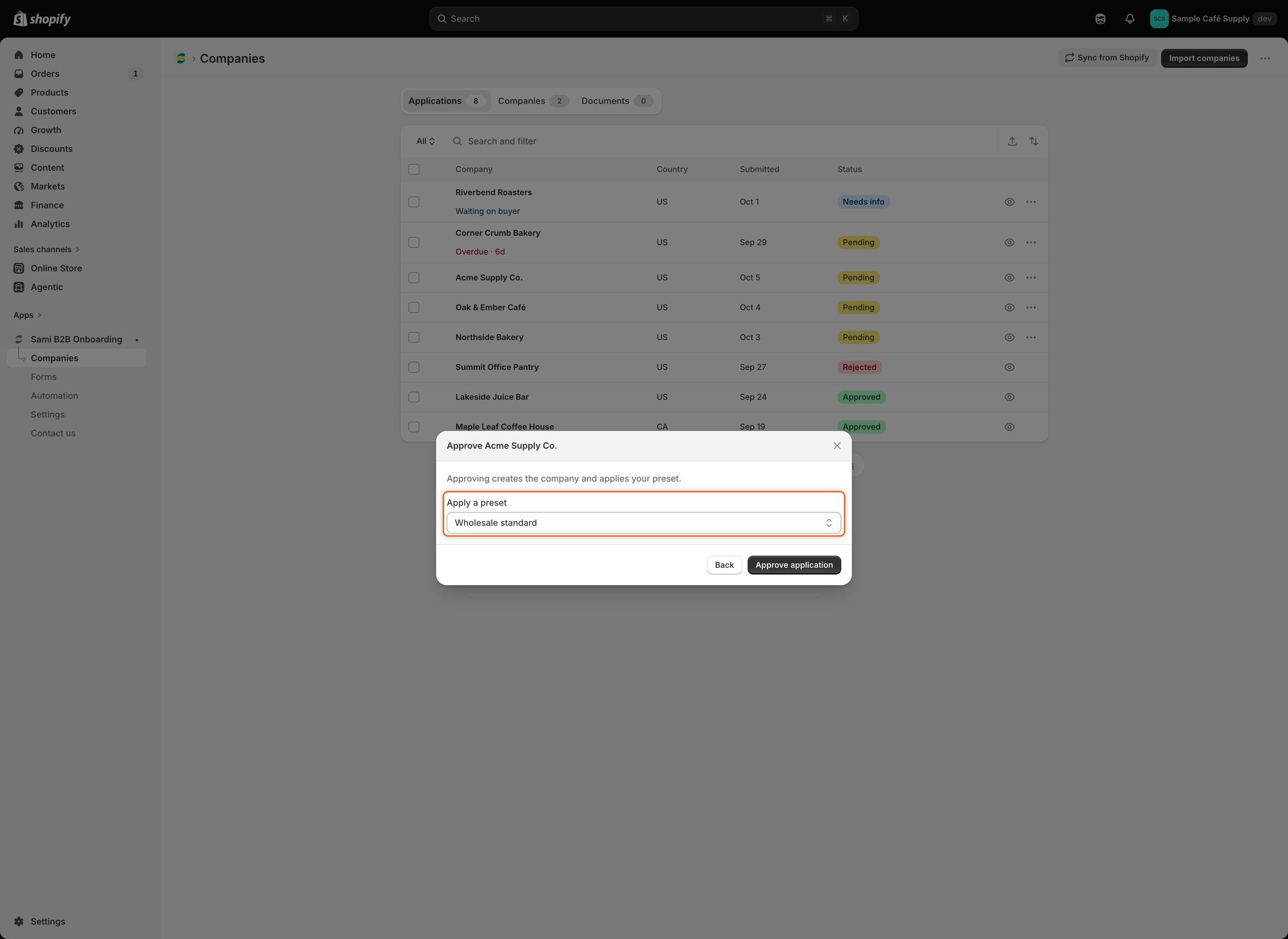Image resolution: width=1288 pixels, height=939 pixels.
Task: Select the Applications tab
Action: click(446, 101)
